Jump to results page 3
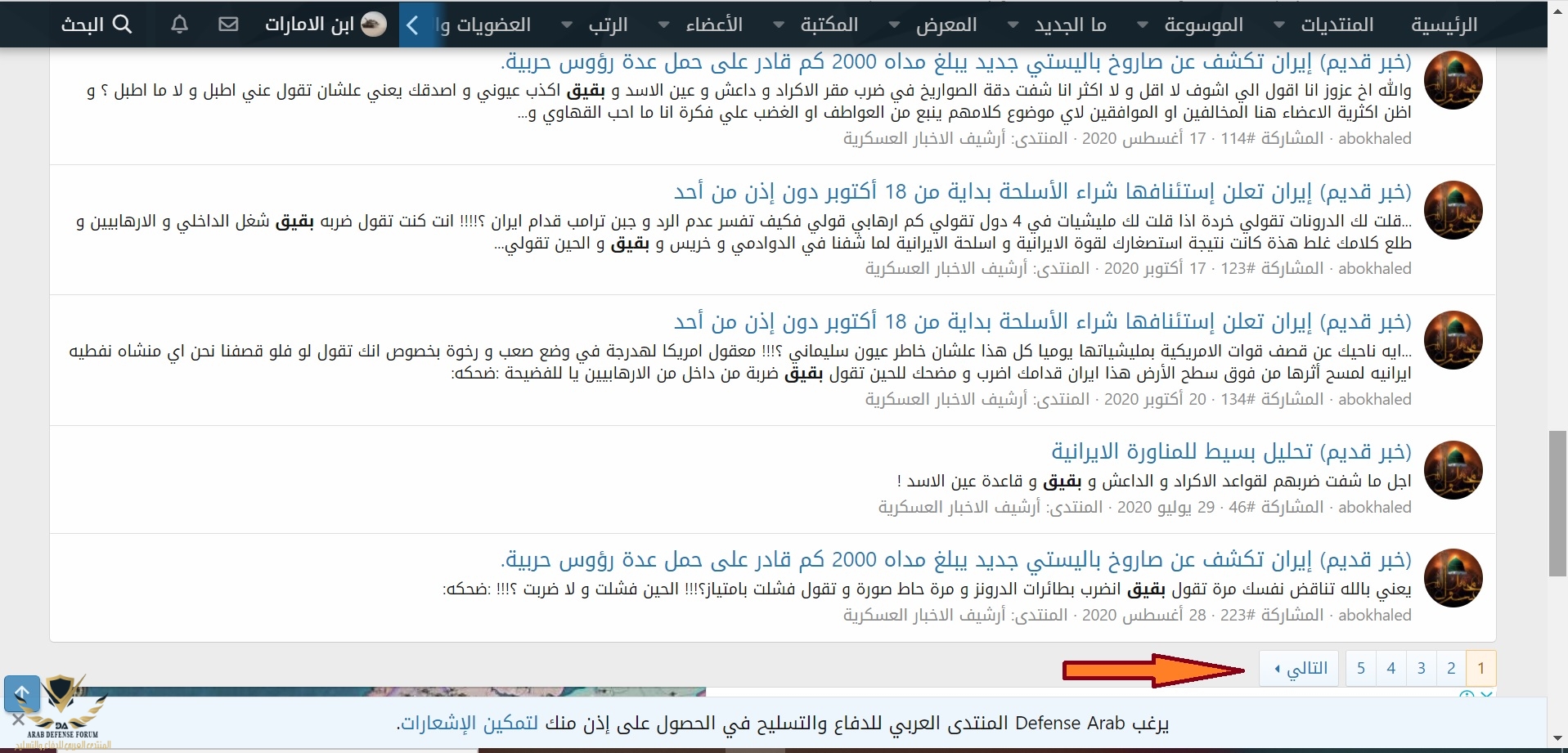 click(1422, 669)
